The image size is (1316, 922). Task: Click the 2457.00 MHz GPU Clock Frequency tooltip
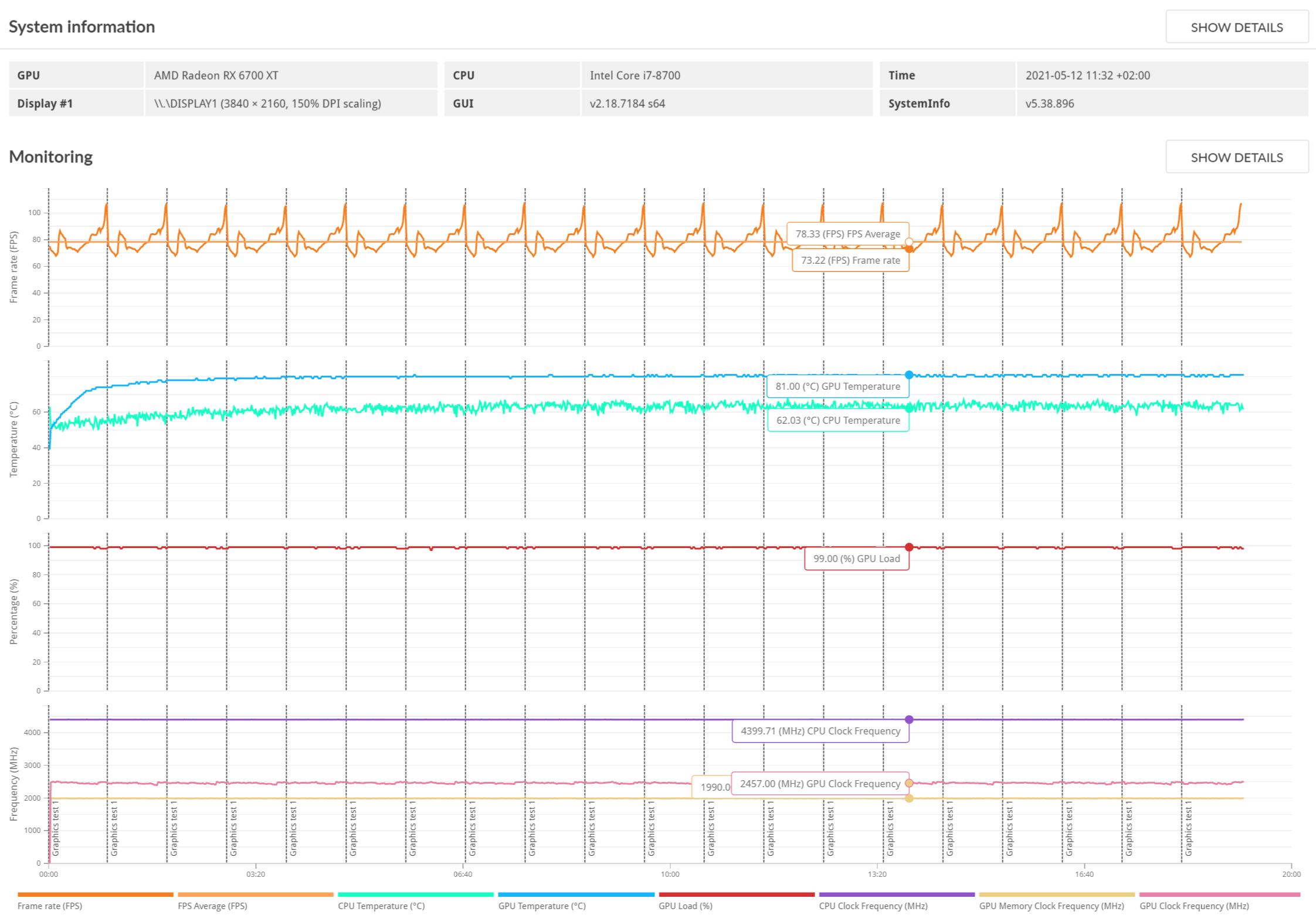pos(820,784)
